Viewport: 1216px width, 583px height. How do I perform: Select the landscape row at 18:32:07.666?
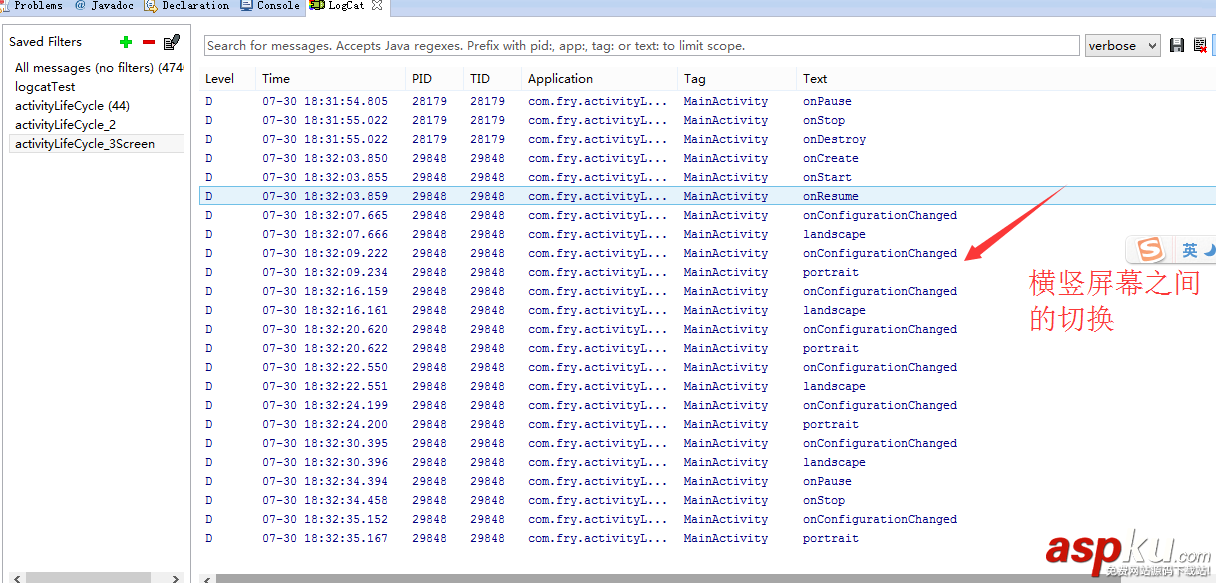708,234
